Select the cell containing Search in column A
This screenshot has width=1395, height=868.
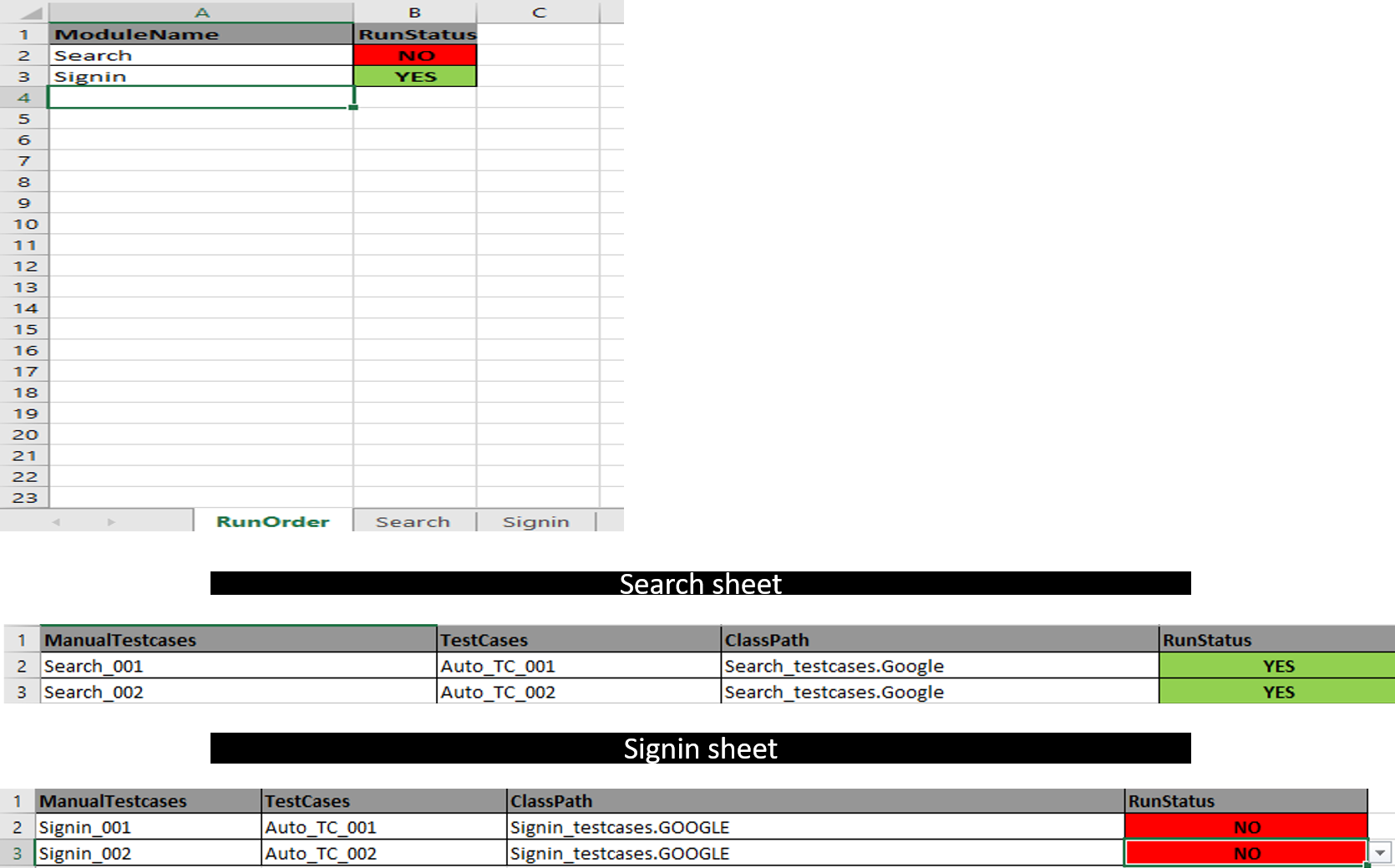click(x=200, y=54)
